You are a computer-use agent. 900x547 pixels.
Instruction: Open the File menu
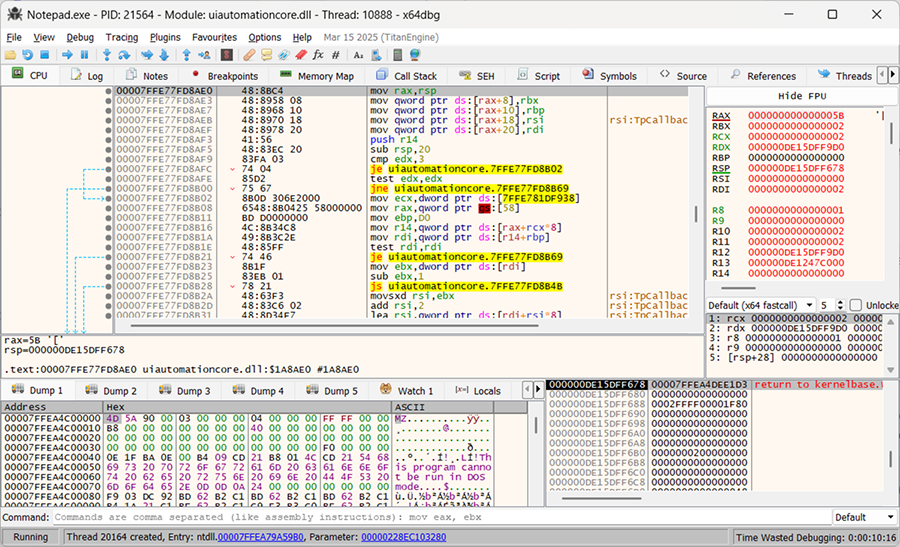pos(14,37)
